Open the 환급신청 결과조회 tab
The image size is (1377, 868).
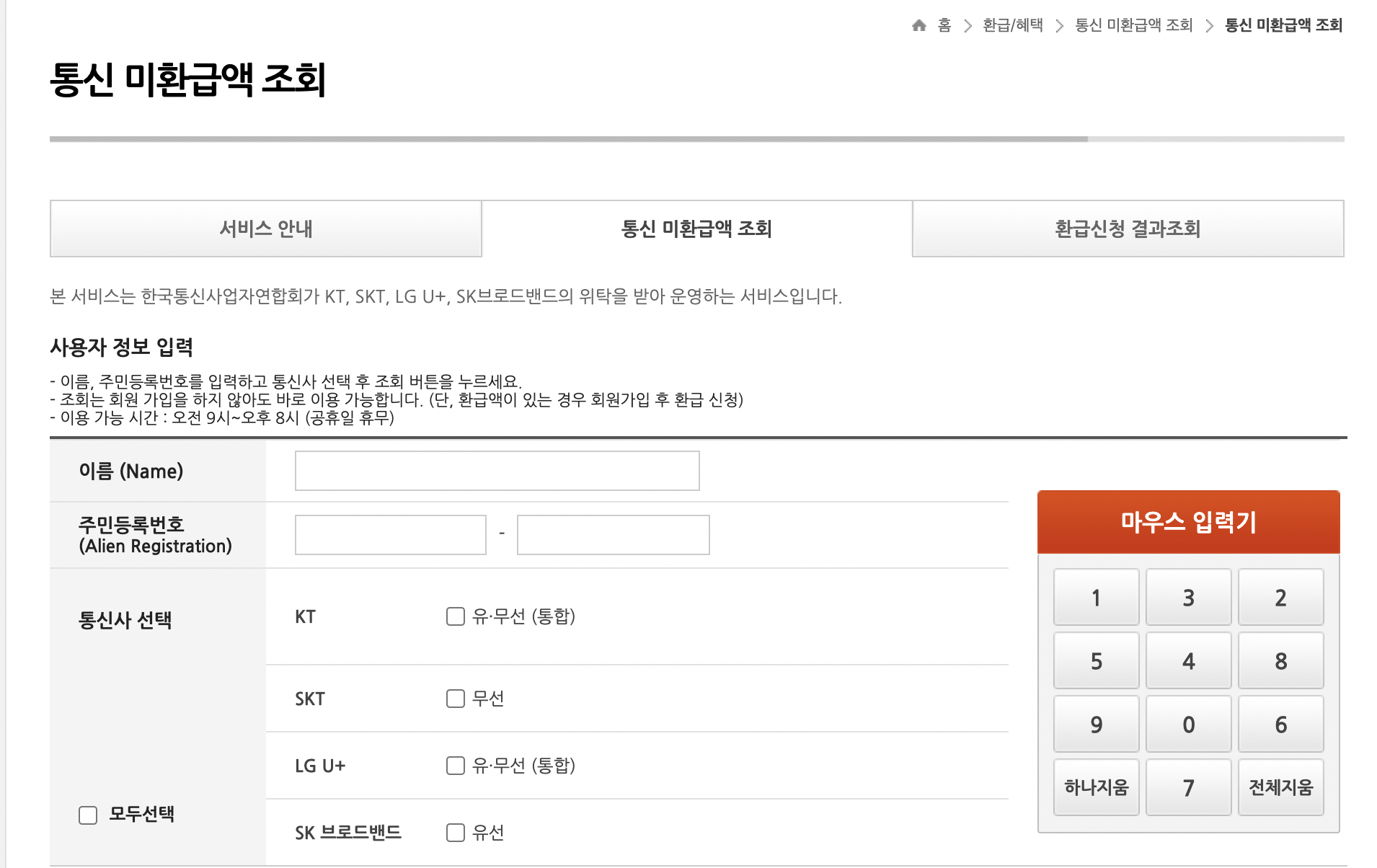pyautogui.click(x=1128, y=229)
